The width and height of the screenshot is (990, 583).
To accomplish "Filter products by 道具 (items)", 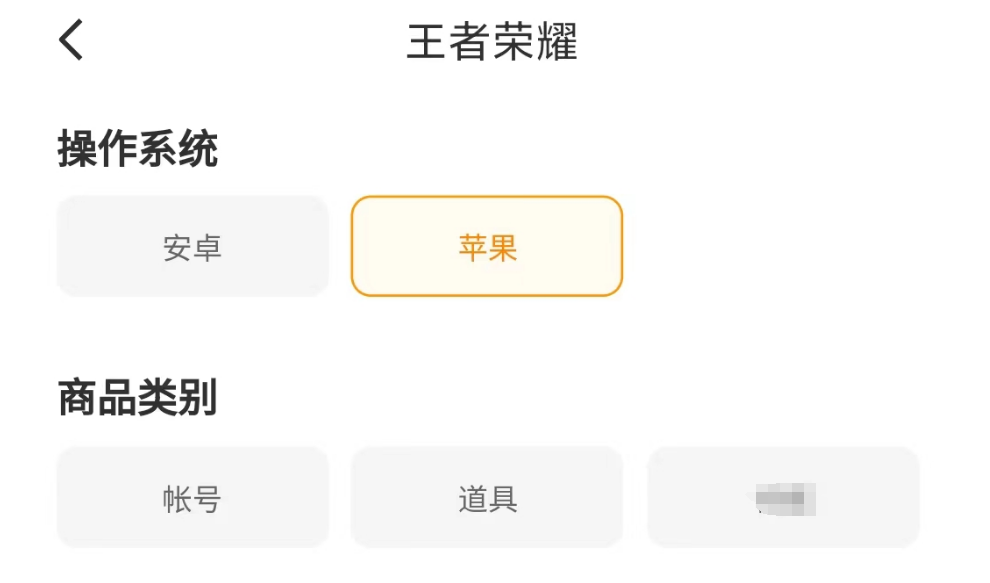I will click(487, 498).
